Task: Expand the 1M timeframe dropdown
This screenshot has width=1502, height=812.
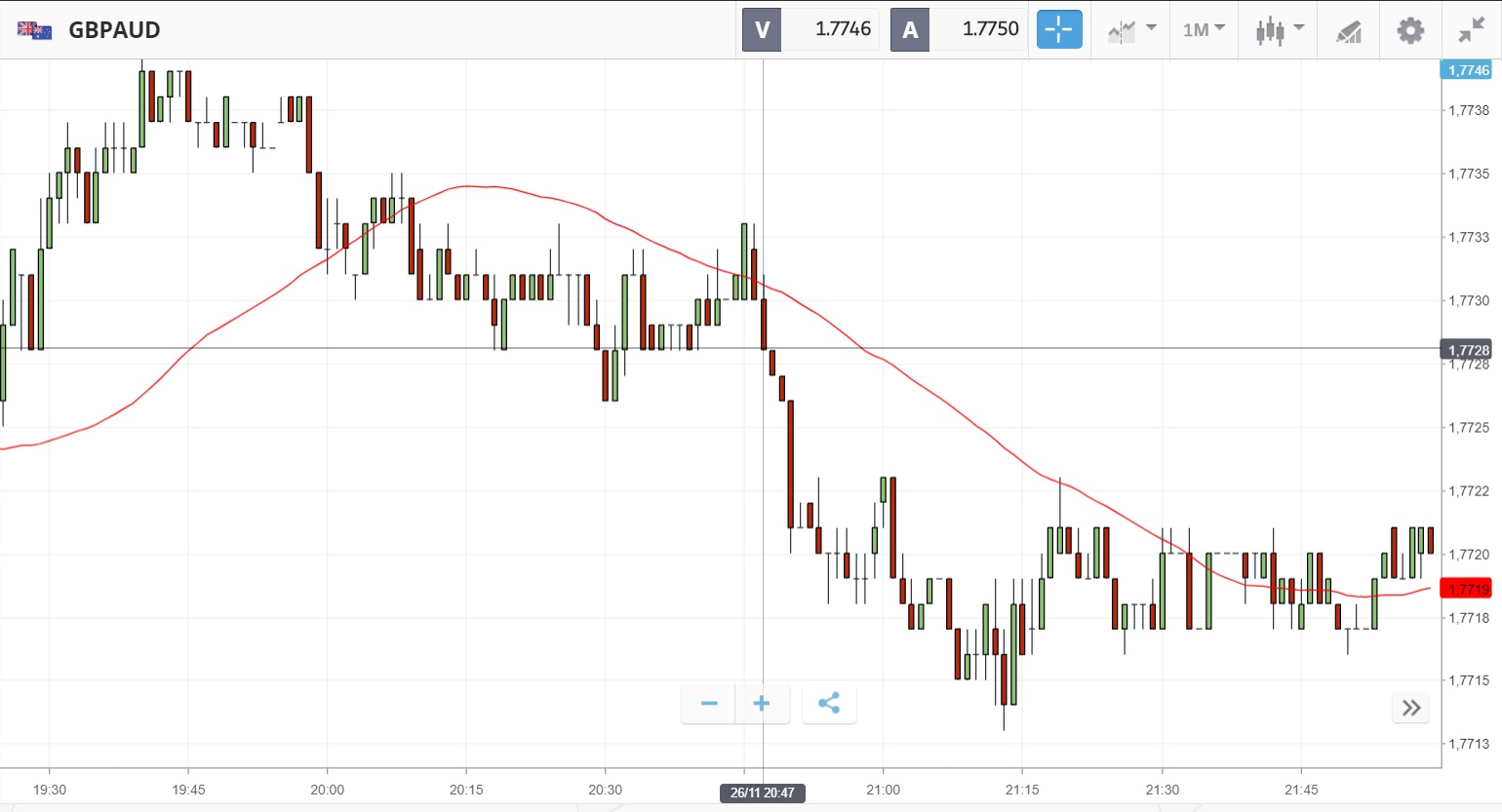Action: click(1204, 30)
